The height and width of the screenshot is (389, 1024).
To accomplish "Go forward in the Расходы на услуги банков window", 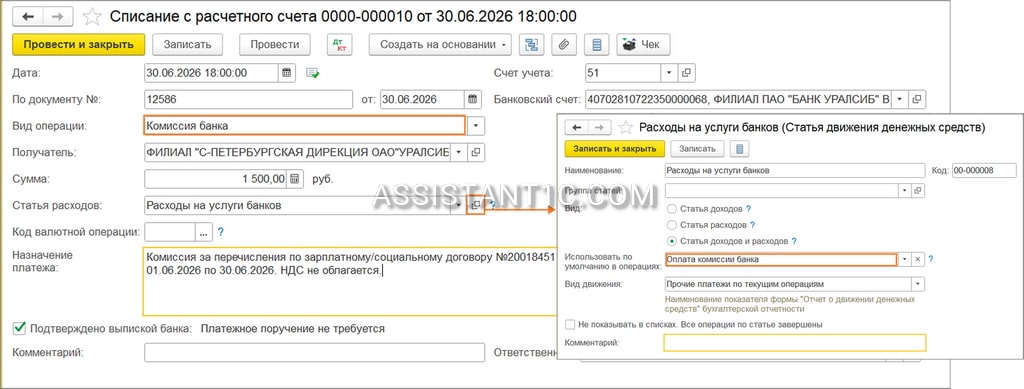I will pyautogui.click(x=600, y=127).
